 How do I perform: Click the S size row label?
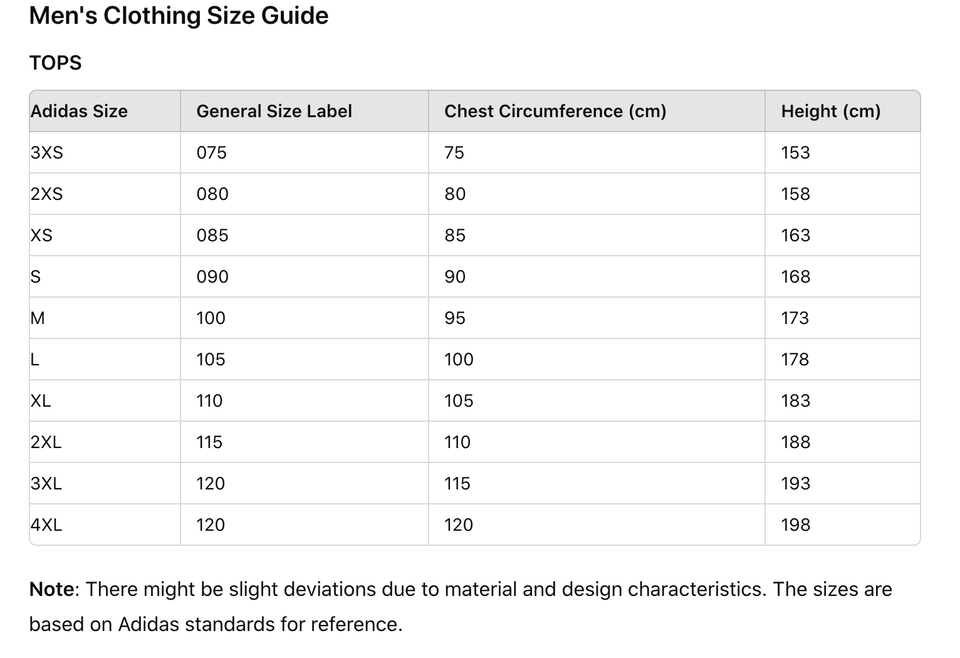tap(36, 277)
